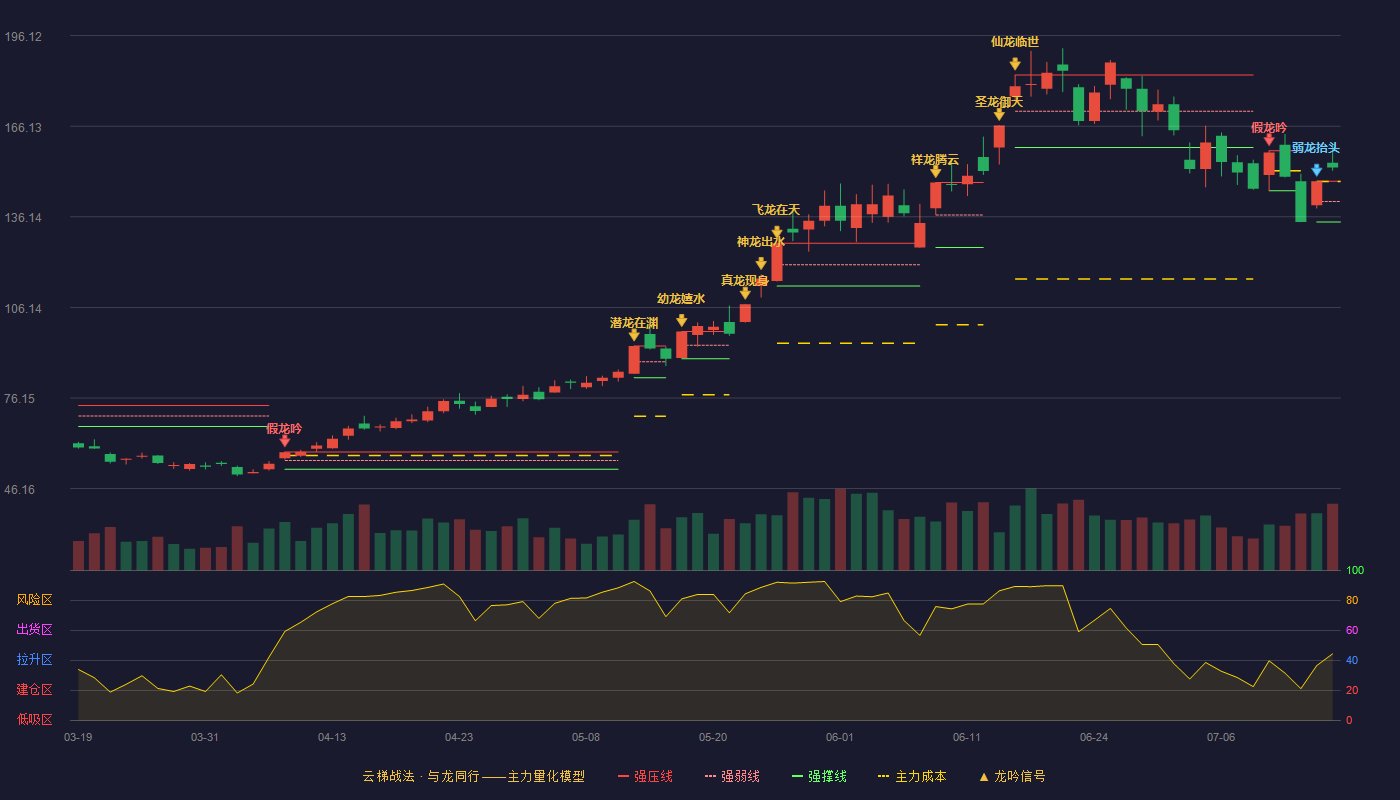1400x800 pixels.
Task: Toggle the 强压线 legend series
Action: (x=645, y=776)
